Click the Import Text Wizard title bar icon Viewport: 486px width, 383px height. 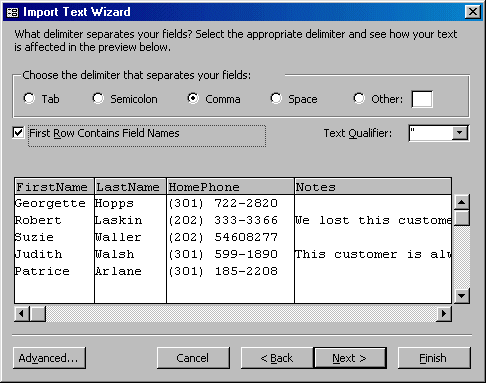12,12
